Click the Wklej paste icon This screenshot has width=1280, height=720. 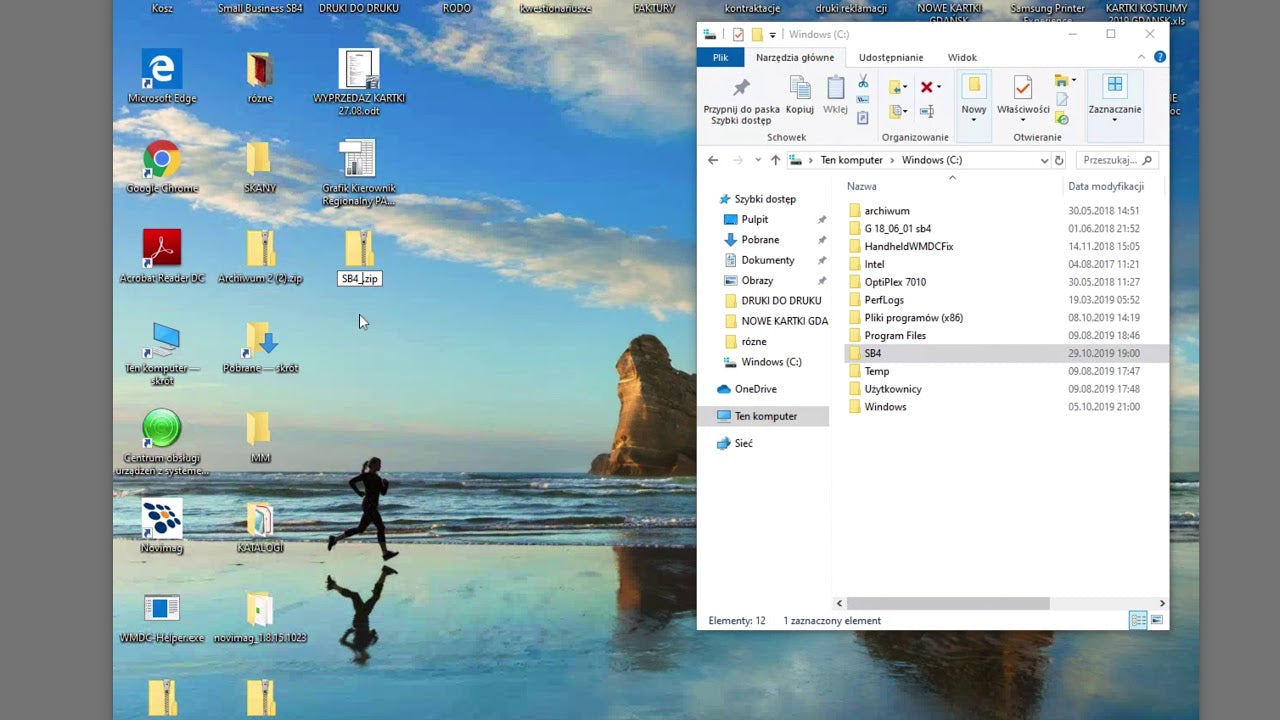(835, 88)
